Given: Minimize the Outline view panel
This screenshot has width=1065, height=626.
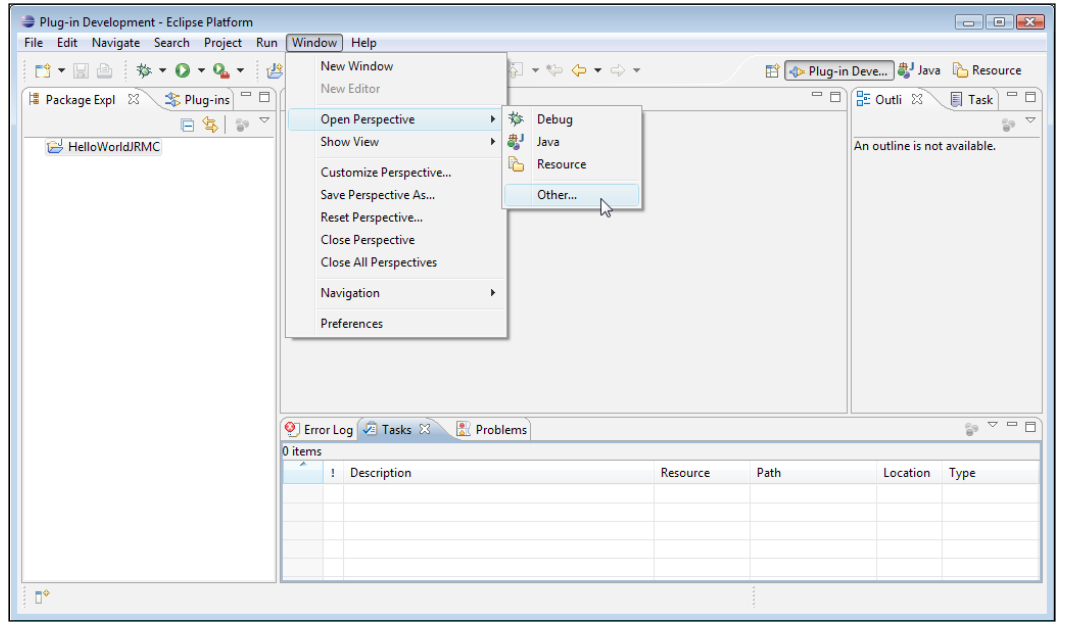Looking at the screenshot, I should [1012, 95].
